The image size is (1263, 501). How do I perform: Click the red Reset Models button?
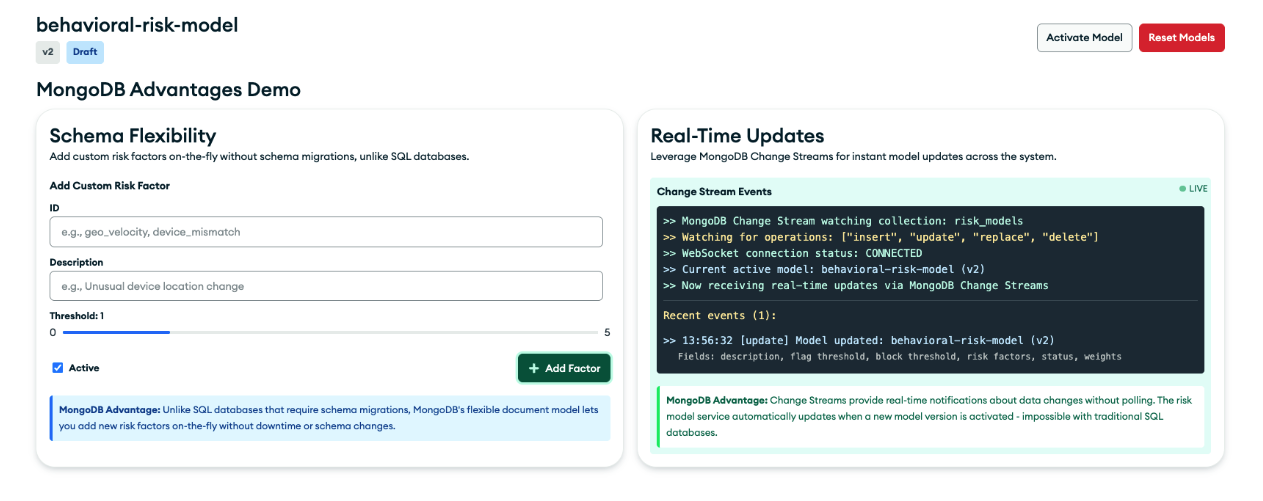pyautogui.click(x=1181, y=38)
